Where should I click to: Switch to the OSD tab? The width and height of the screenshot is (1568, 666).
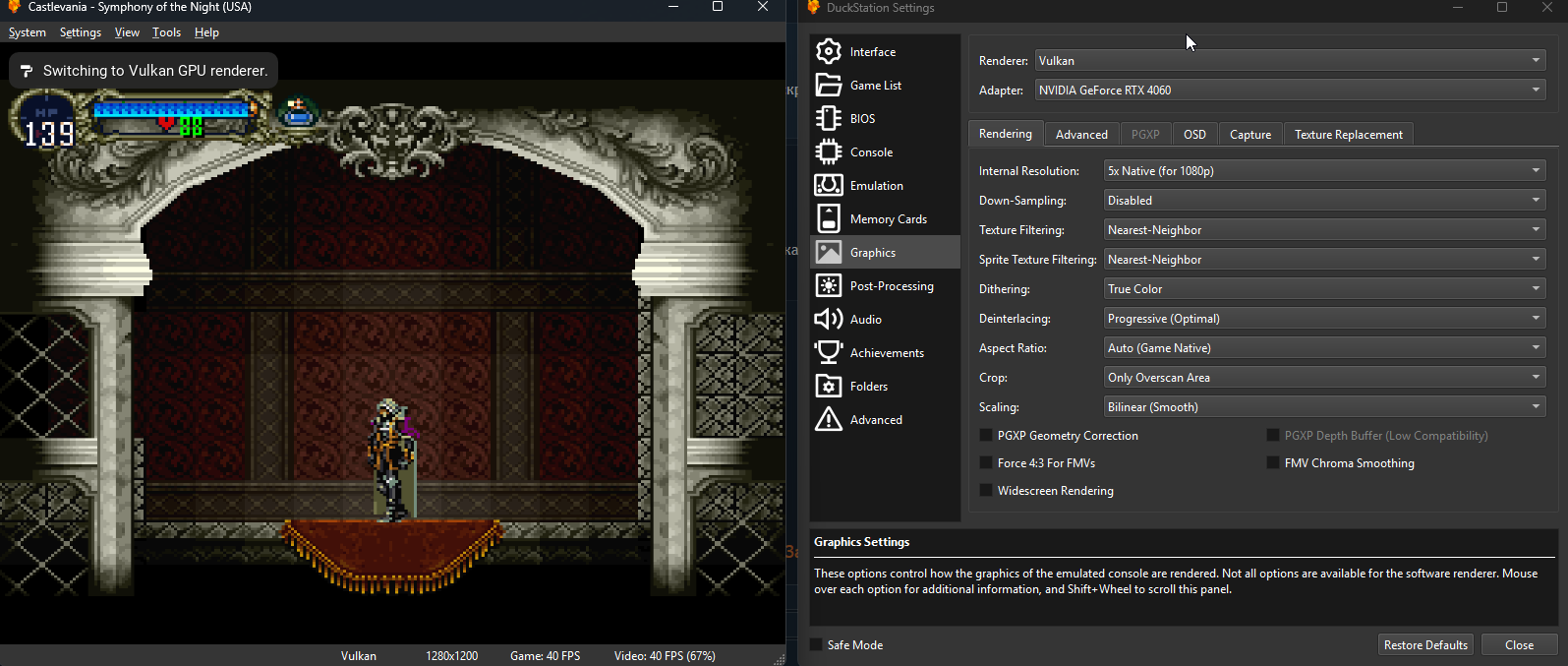coord(1194,135)
